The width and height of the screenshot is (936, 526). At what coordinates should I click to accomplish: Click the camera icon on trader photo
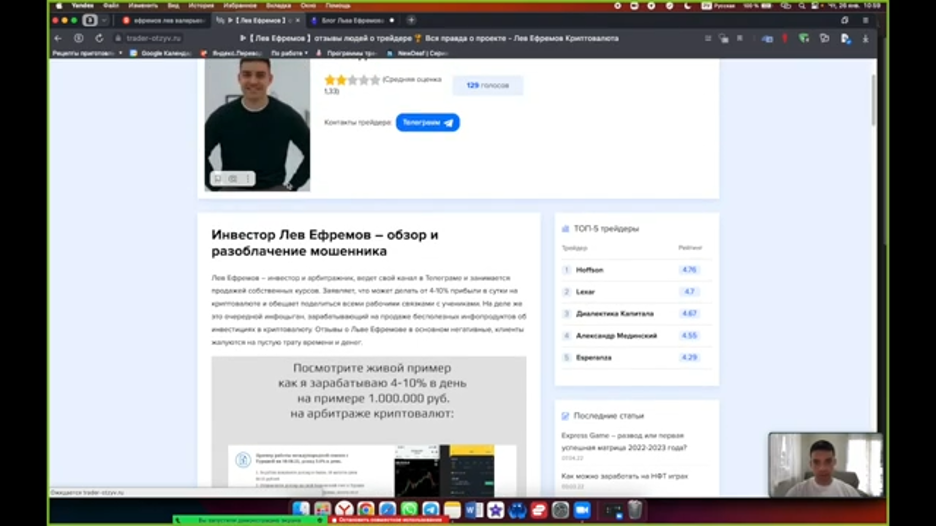(x=233, y=179)
